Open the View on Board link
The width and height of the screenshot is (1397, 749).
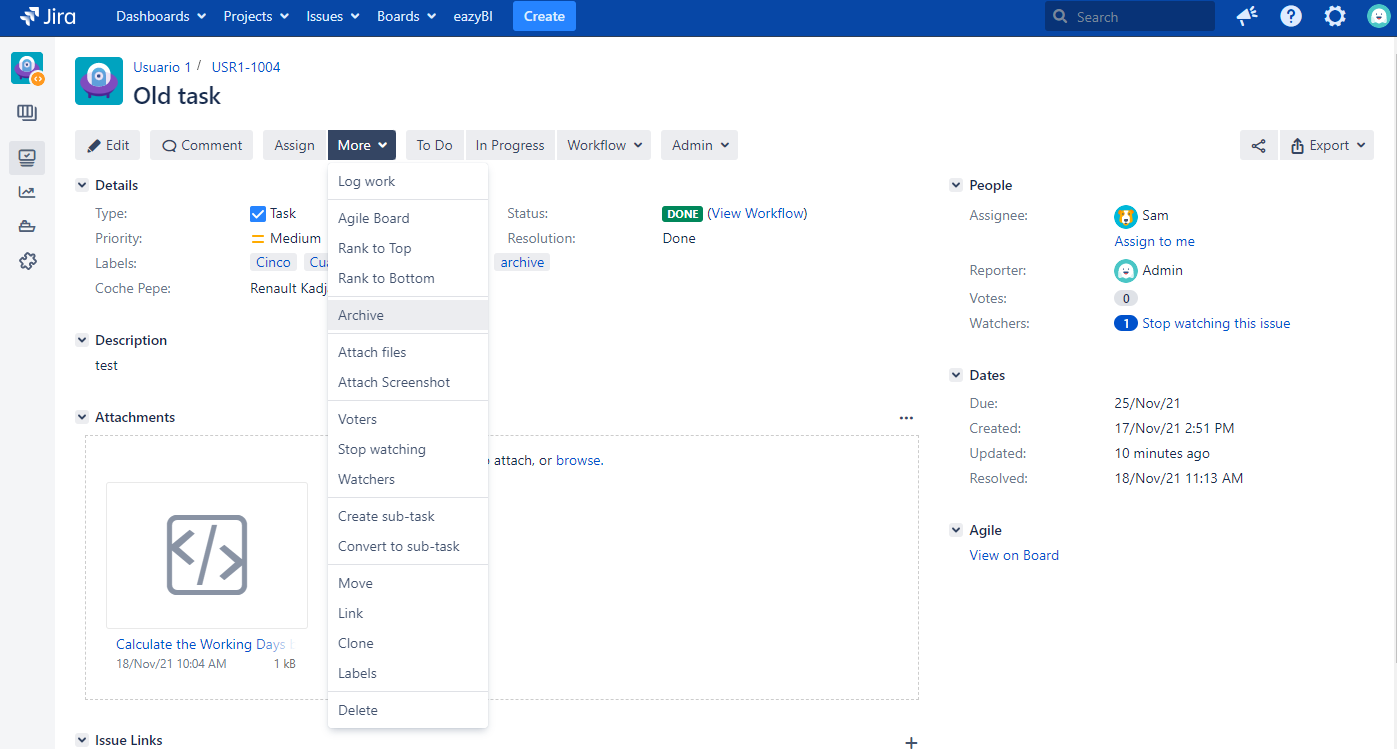point(1014,554)
